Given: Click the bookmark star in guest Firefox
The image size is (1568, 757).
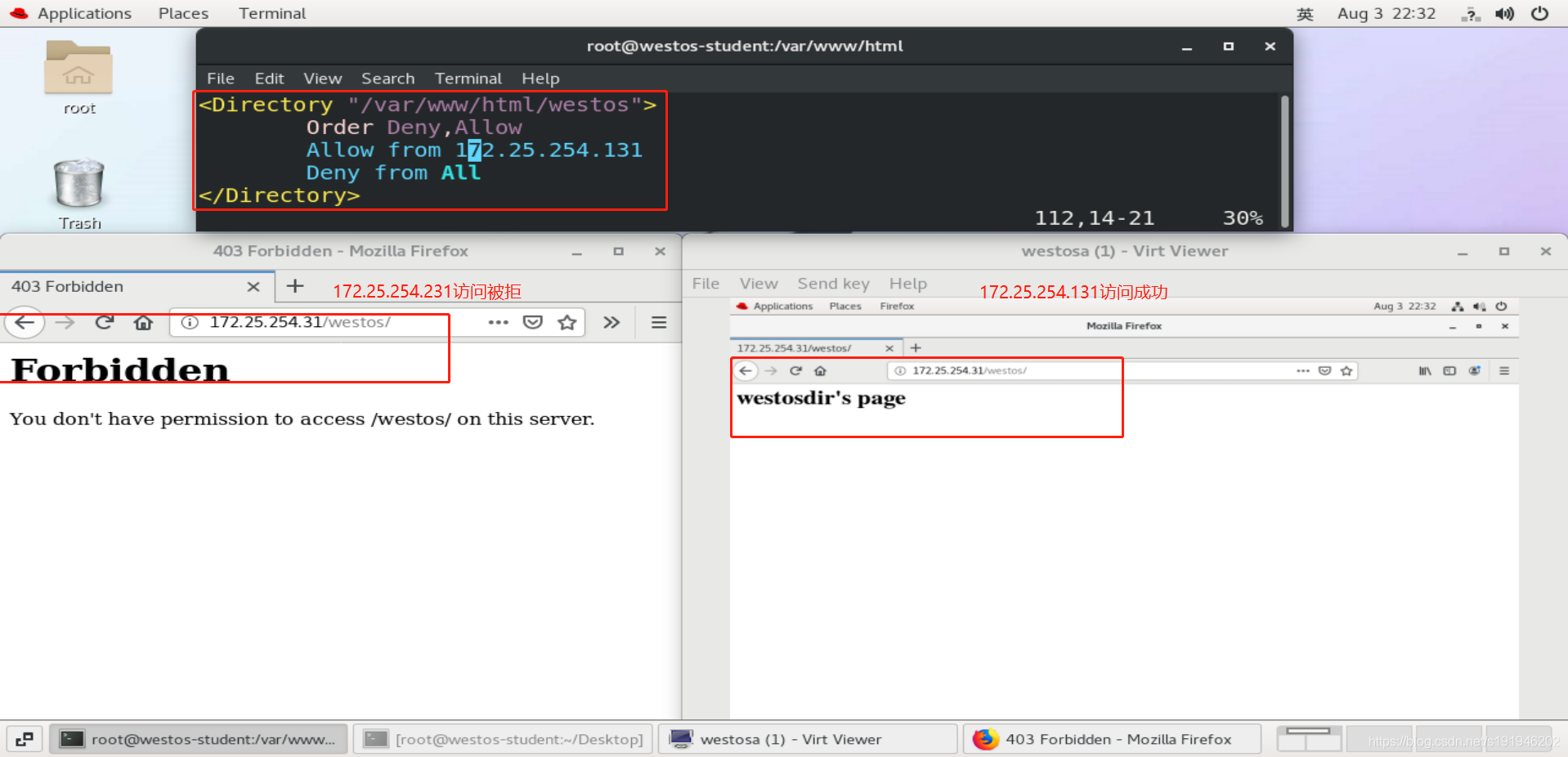Looking at the screenshot, I should point(1346,371).
